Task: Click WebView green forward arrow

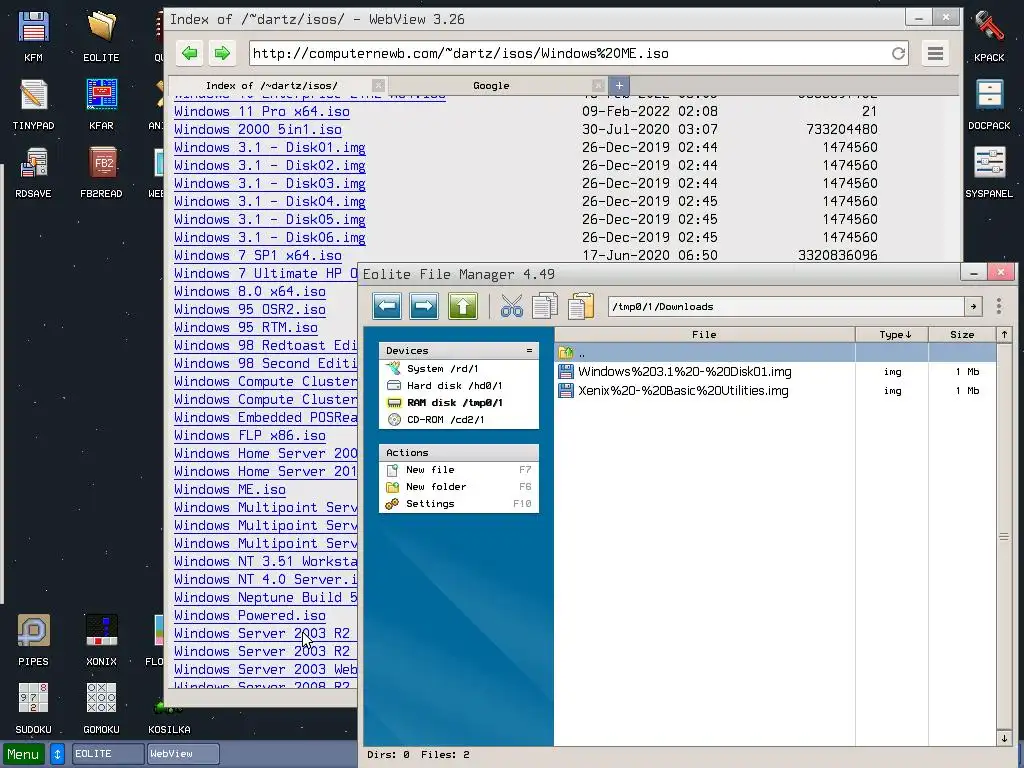Action: point(222,53)
